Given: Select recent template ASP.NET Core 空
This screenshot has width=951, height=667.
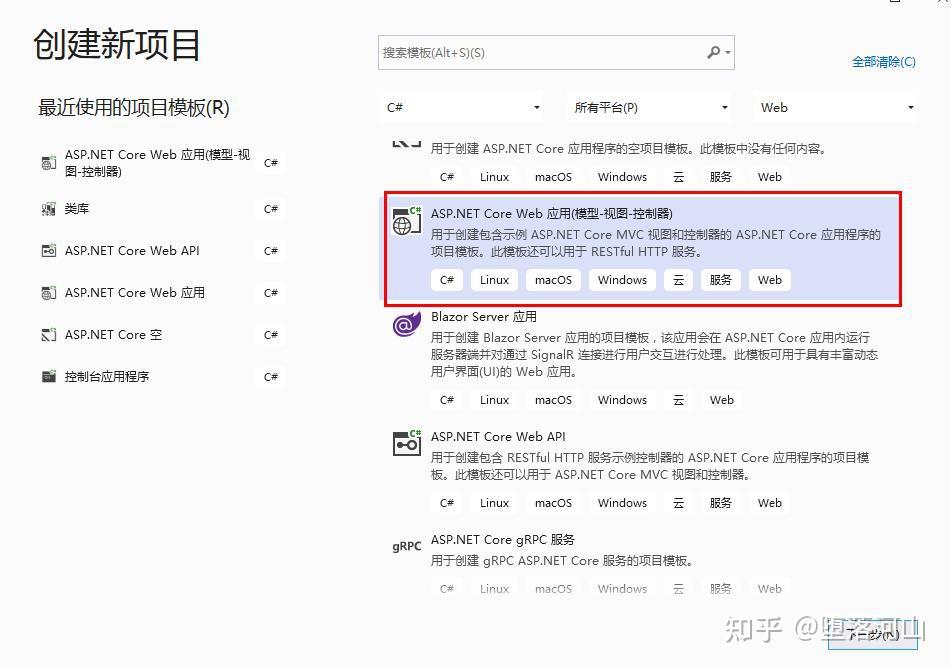Looking at the screenshot, I should click(163, 334).
